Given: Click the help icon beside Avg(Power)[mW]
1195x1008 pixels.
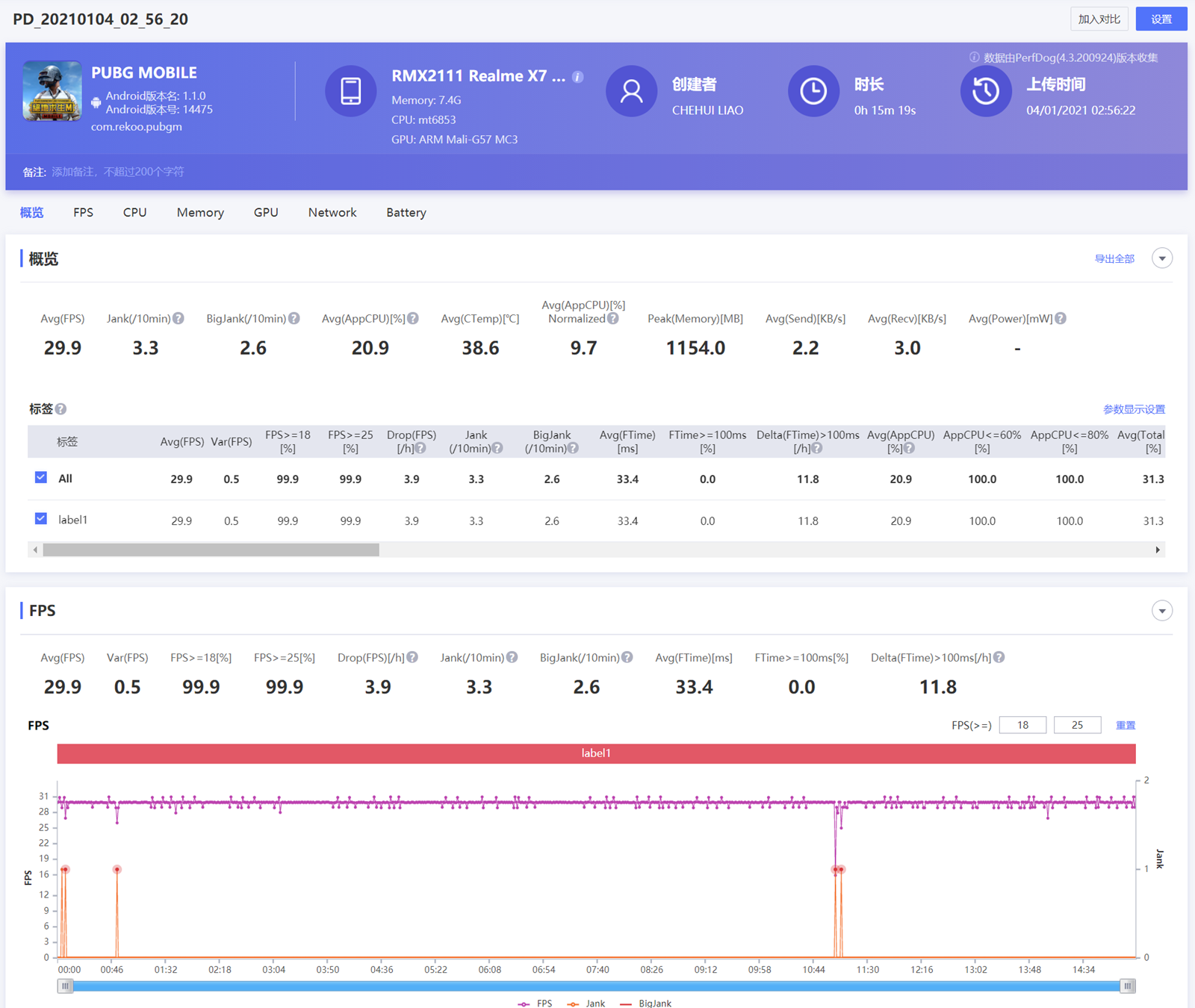Looking at the screenshot, I should coord(1061,319).
